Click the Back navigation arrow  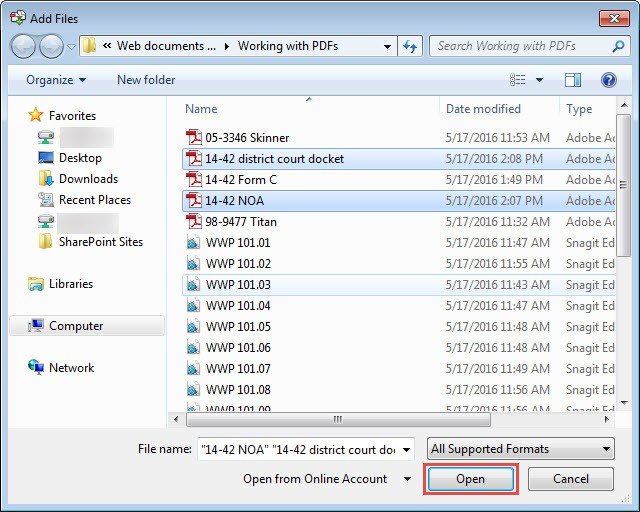pos(24,46)
